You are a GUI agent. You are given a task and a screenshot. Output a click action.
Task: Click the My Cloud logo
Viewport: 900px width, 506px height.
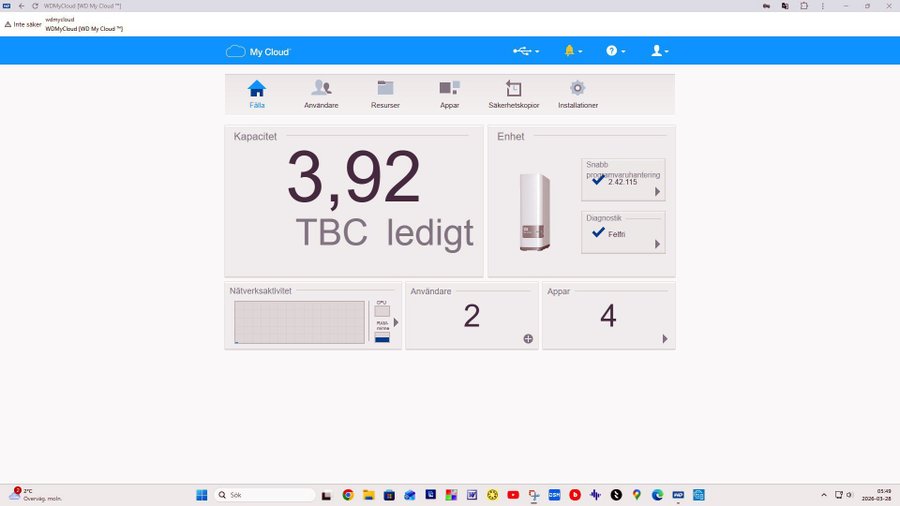tap(258, 51)
